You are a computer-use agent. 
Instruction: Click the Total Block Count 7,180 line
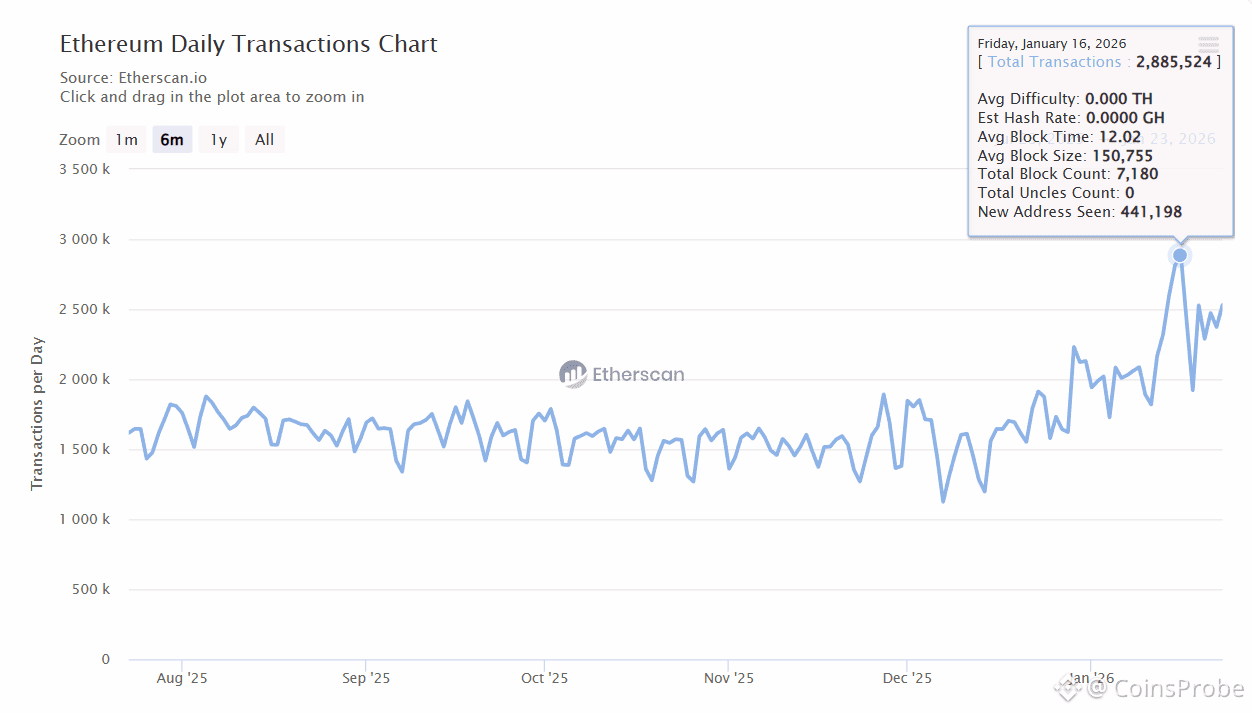point(1068,174)
